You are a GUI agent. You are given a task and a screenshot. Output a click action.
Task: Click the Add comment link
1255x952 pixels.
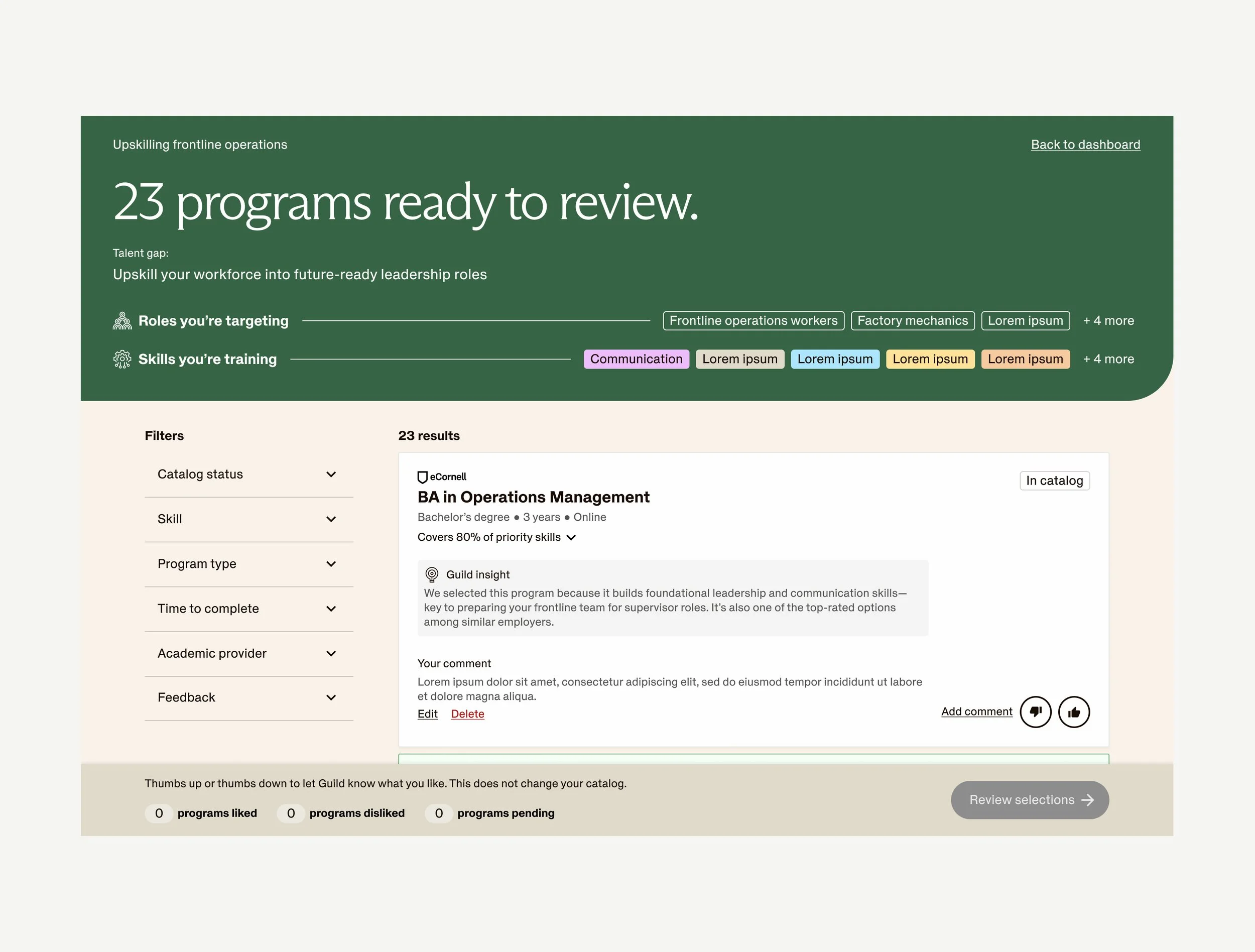point(976,711)
